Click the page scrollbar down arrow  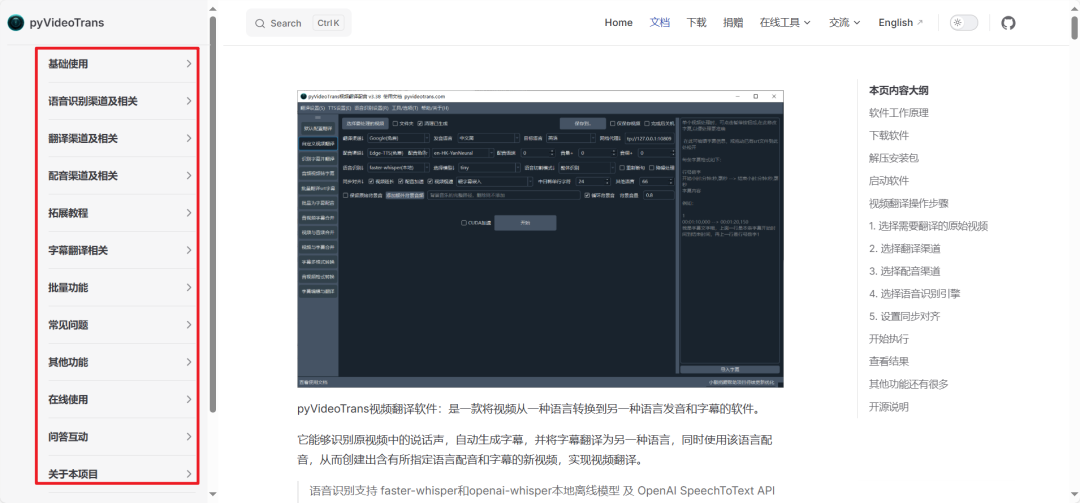click(x=1074, y=493)
